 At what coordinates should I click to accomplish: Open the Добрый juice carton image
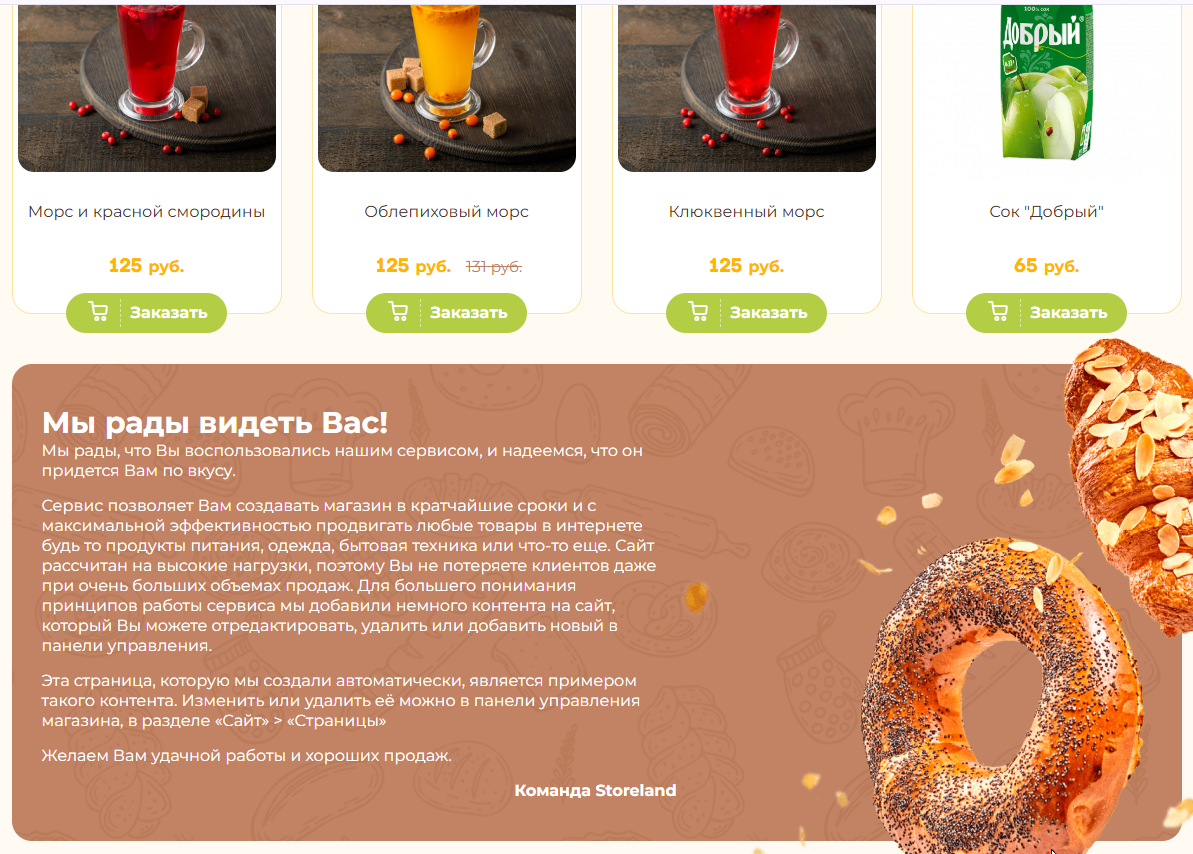click(1046, 82)
